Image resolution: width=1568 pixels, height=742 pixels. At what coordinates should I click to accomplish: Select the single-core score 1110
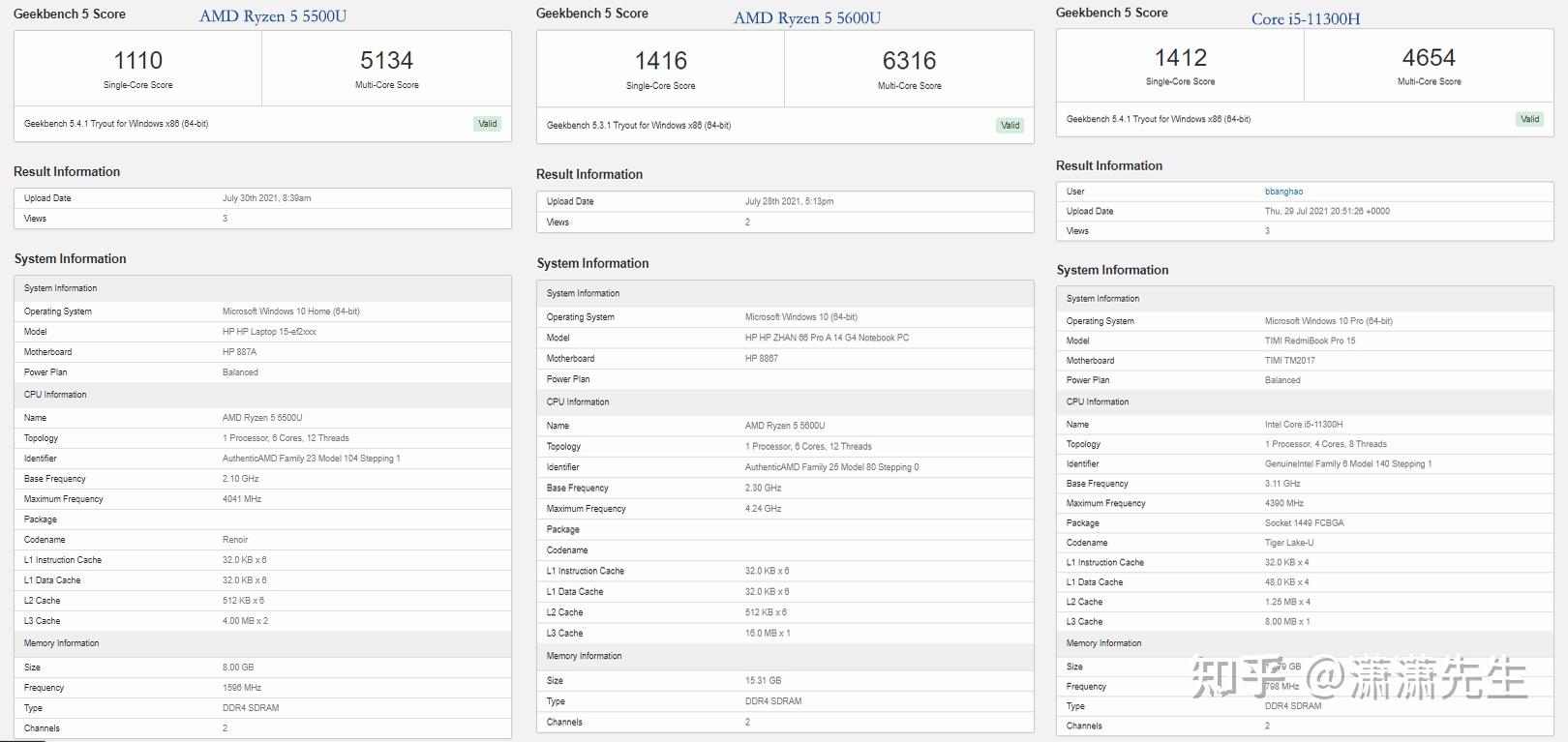[x=138, y=60]
